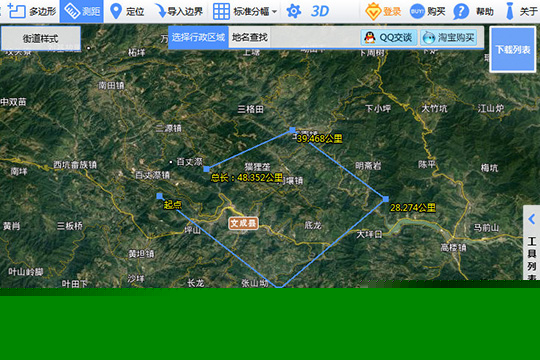Click the 大竹坑 map label
The width and height of the screenshot is (540, 360).
click(x=435, y=109)
